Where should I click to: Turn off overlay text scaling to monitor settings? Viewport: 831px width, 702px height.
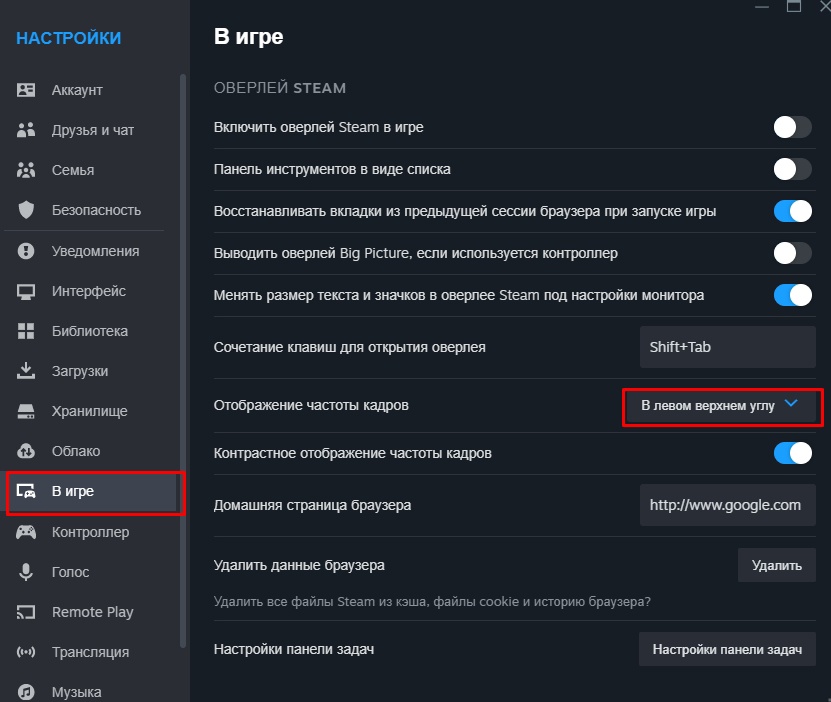(x=792, y=295)
